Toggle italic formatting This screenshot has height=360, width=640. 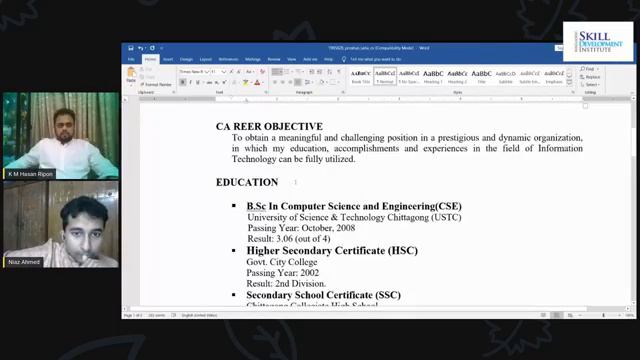(x=190, y=82)
